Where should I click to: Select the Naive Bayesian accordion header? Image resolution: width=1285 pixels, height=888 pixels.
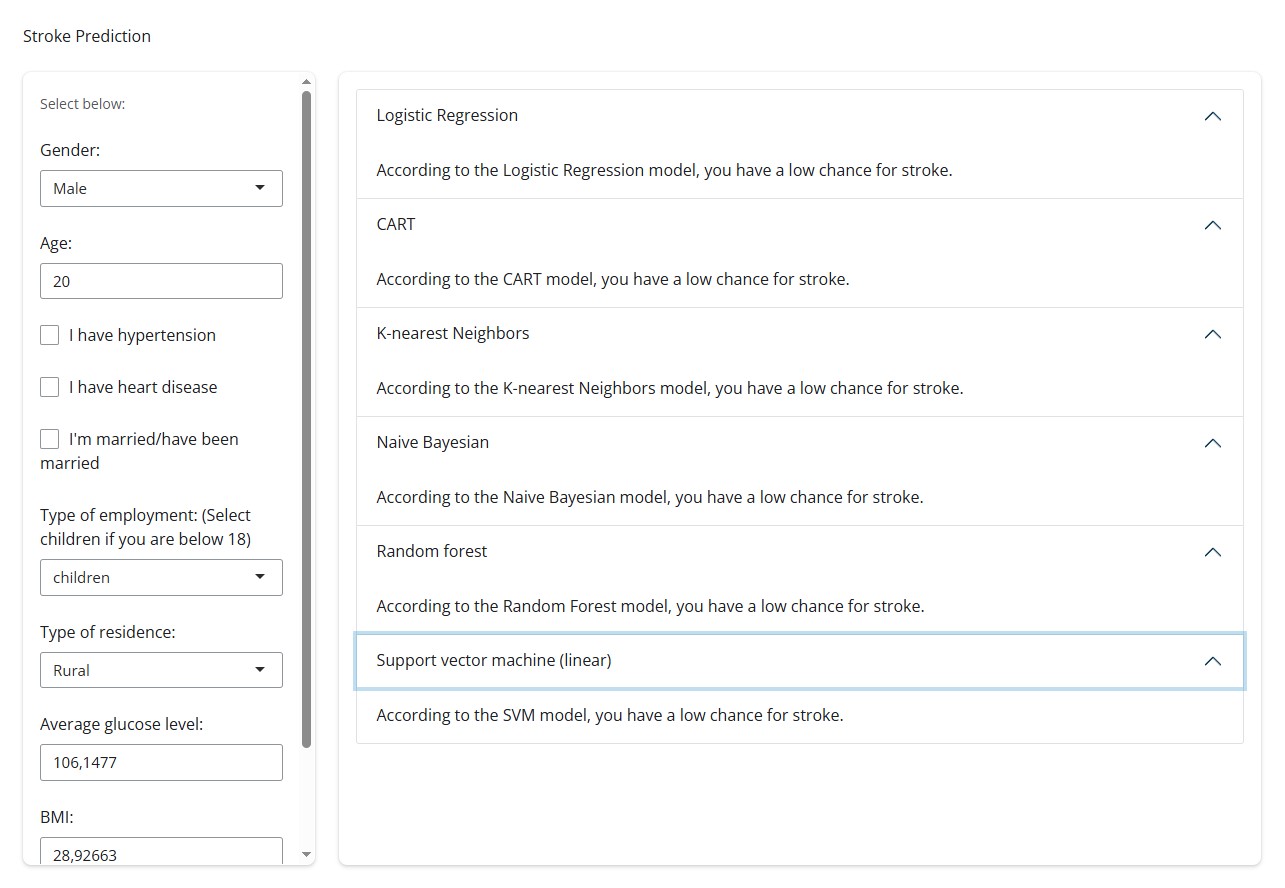coord(433,443)
